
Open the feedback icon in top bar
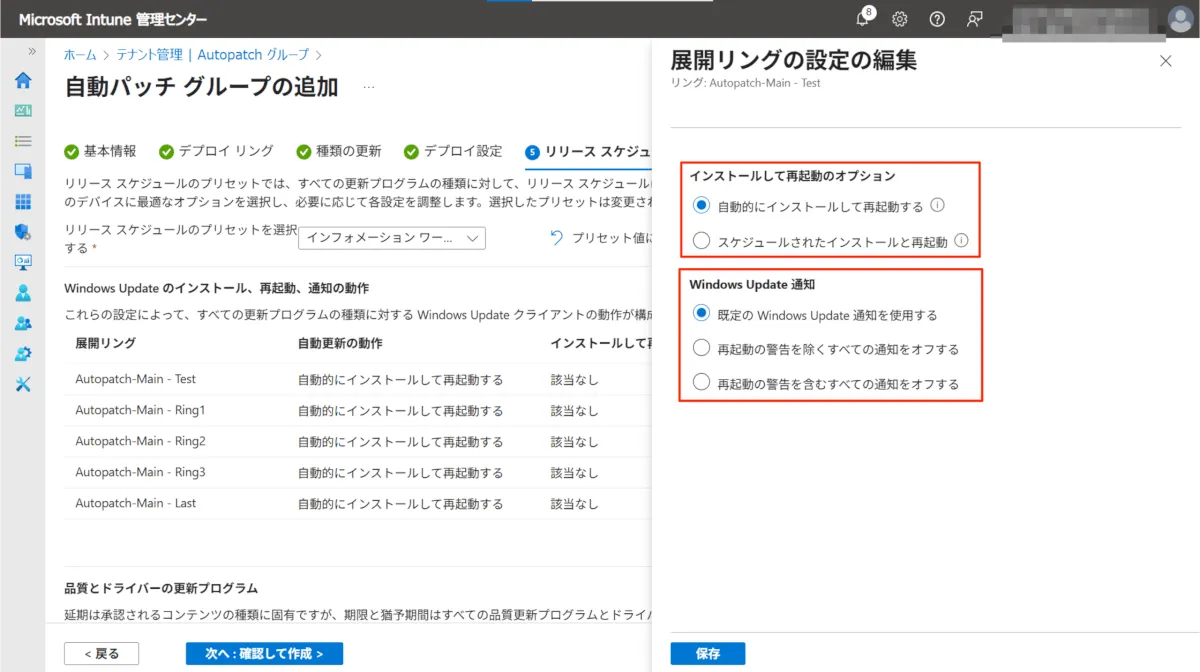974,19
